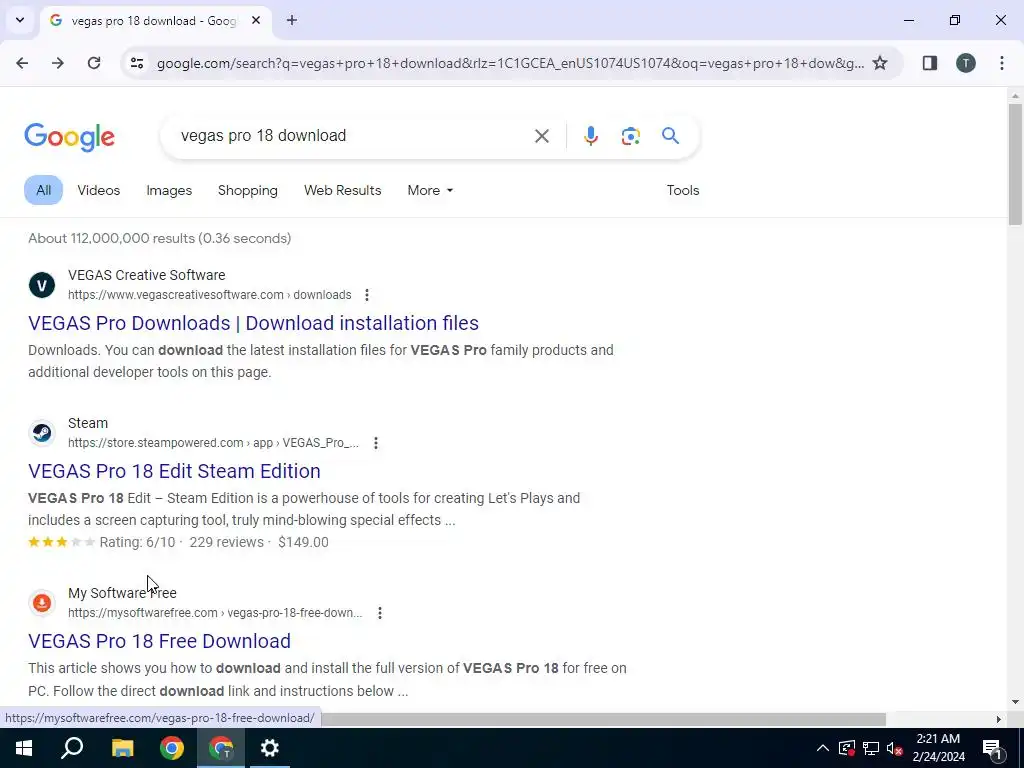Image resolution: width=1024 pixels, height=768 pixels.
Task: Switch to Images results
Action: 169,190
